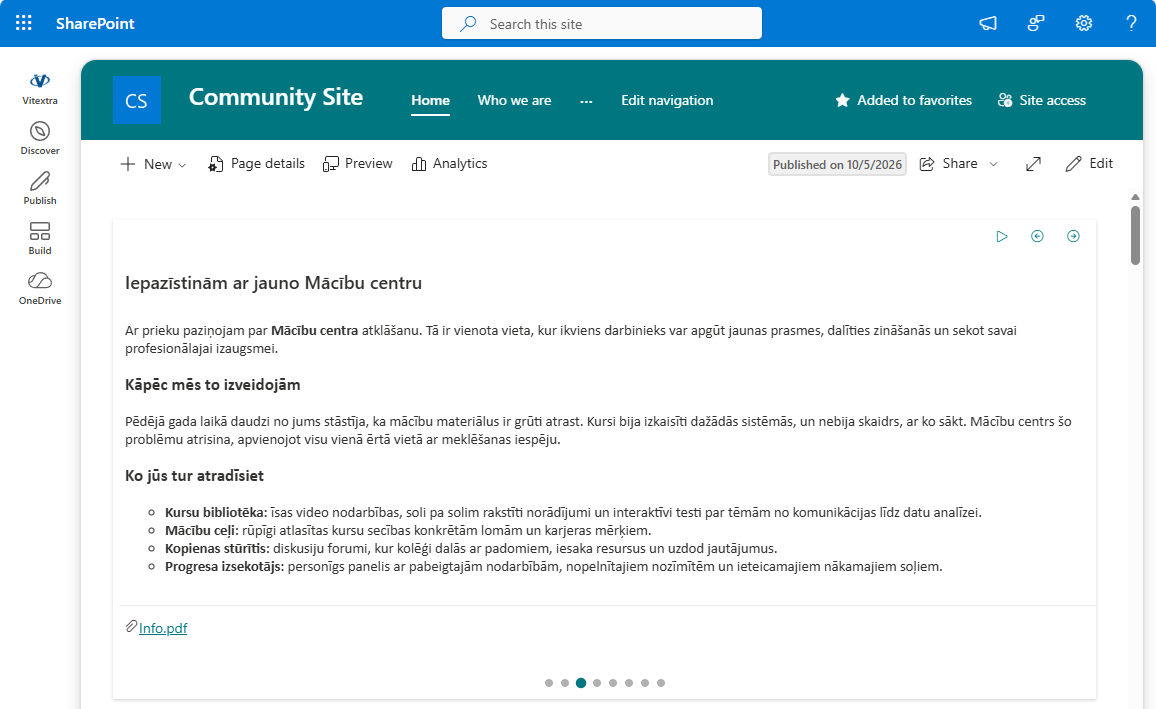The width and height of the screenshot is (1156, 709).
Task: Click the vertical scrollbar thumb
Action: [x=1135, y=234]
